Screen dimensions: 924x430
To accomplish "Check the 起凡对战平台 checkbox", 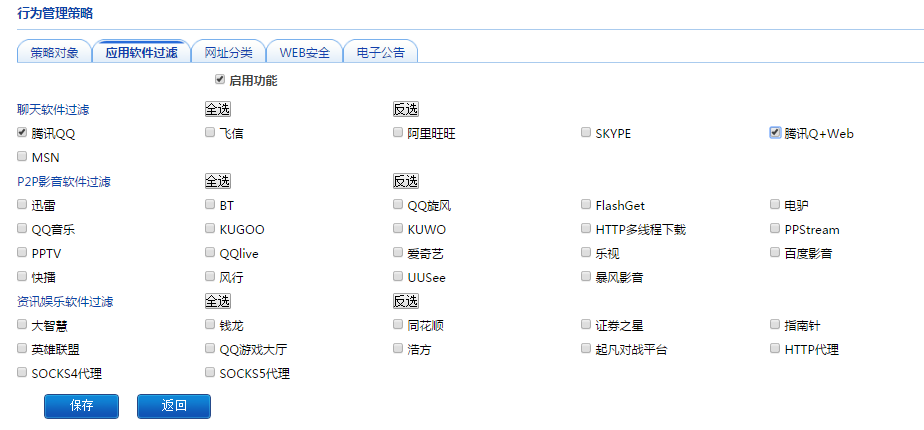I will 586,348.
